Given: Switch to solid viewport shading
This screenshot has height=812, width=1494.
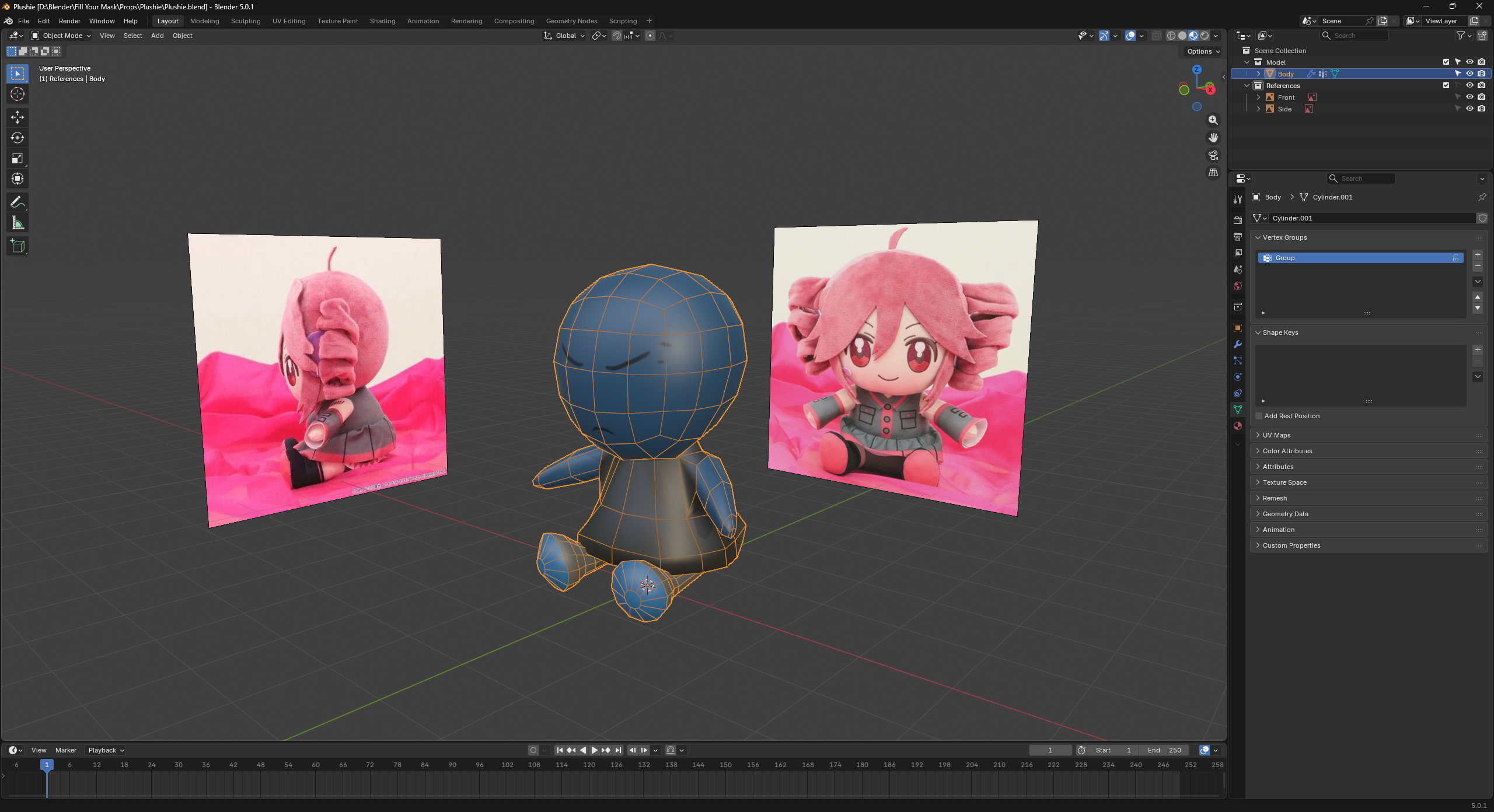Looking at the screenshot, I should click(1182, 36).
